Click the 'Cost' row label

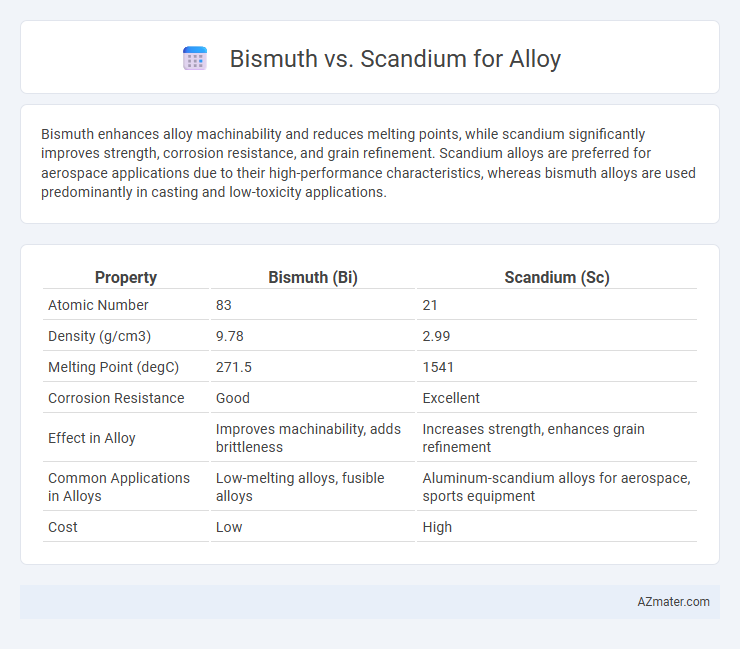click(63, 527)
